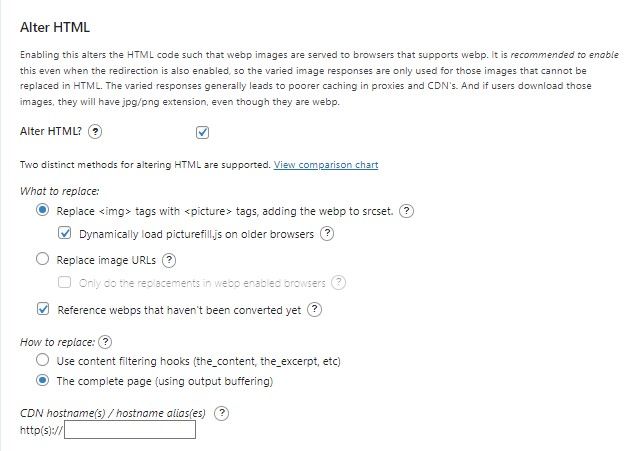
Task: Open the View comparison chart link
Action: 326,165
